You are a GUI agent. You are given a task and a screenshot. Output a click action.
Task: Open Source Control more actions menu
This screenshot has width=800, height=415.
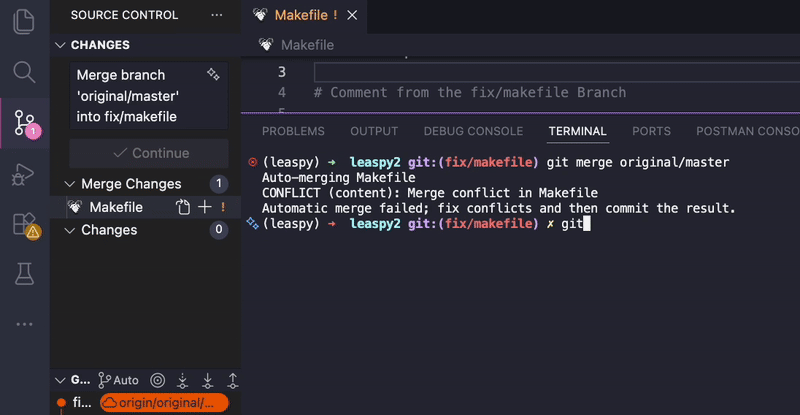(217, 15)
